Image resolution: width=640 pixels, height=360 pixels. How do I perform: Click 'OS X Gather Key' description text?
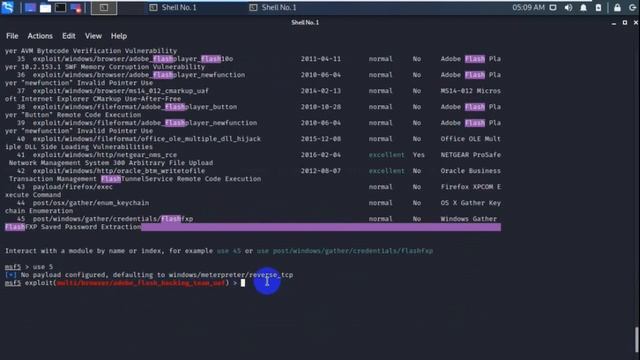tap(471, 203)
